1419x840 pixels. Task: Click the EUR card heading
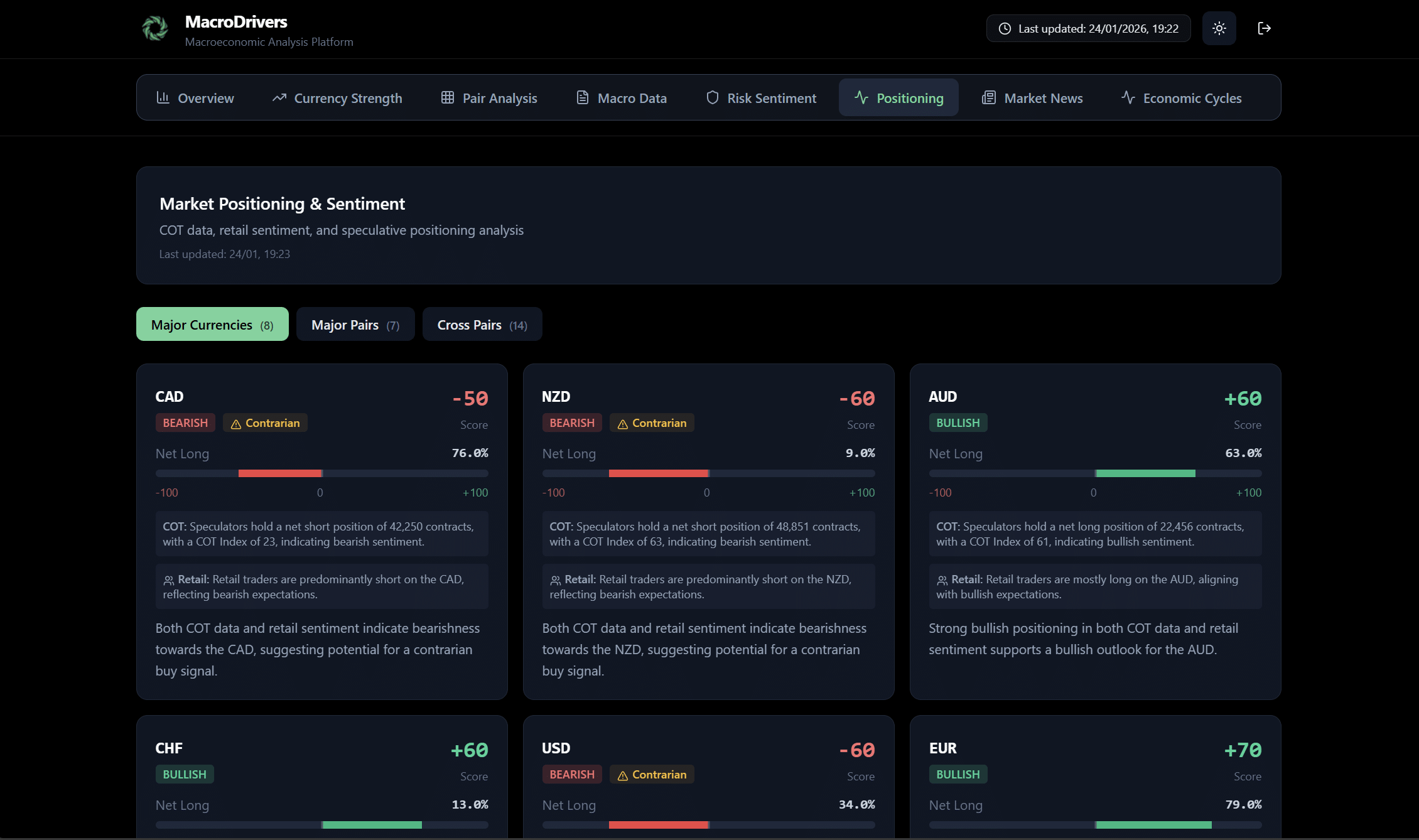(x=942, y=748)
